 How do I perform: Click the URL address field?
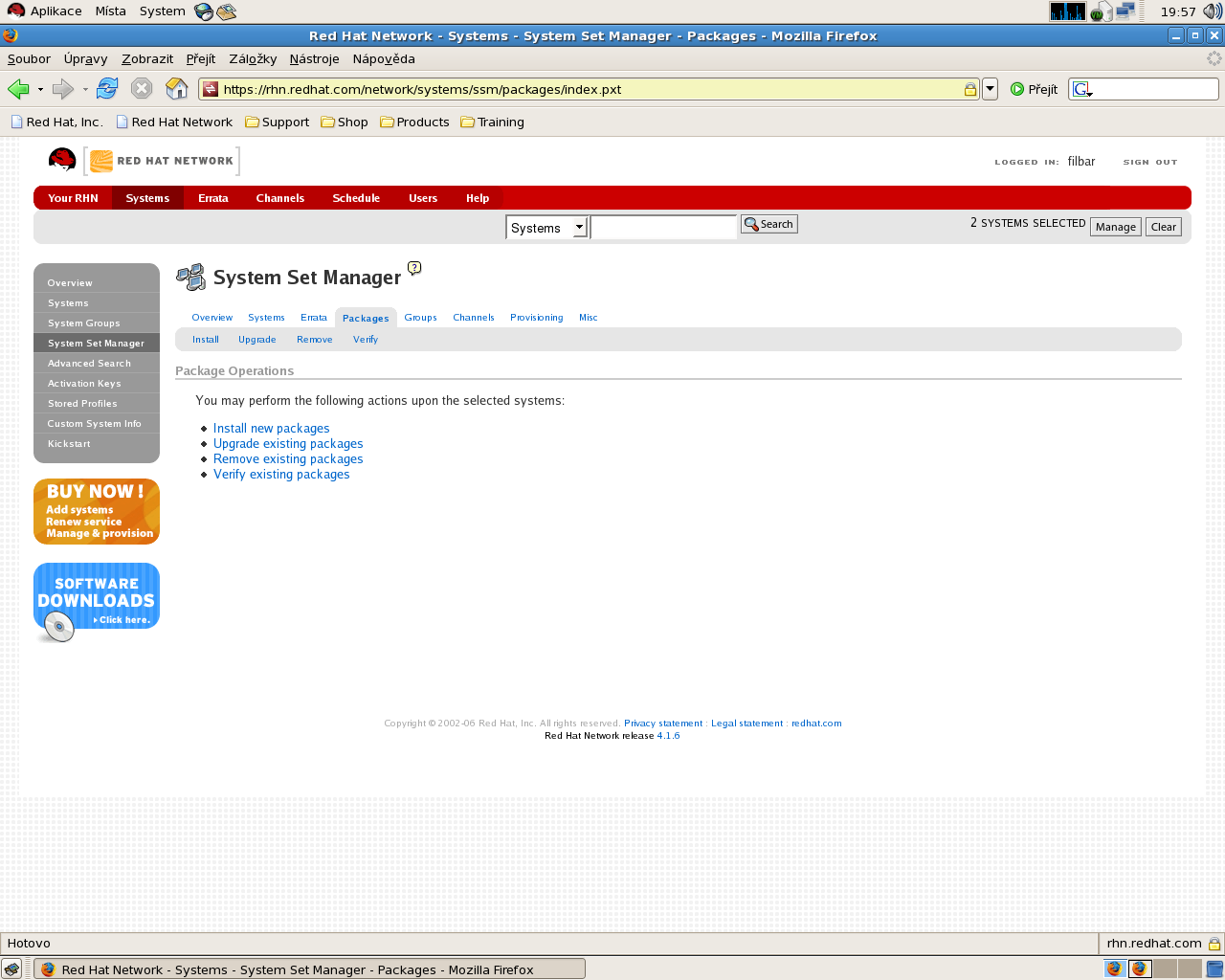click(590, 89)
